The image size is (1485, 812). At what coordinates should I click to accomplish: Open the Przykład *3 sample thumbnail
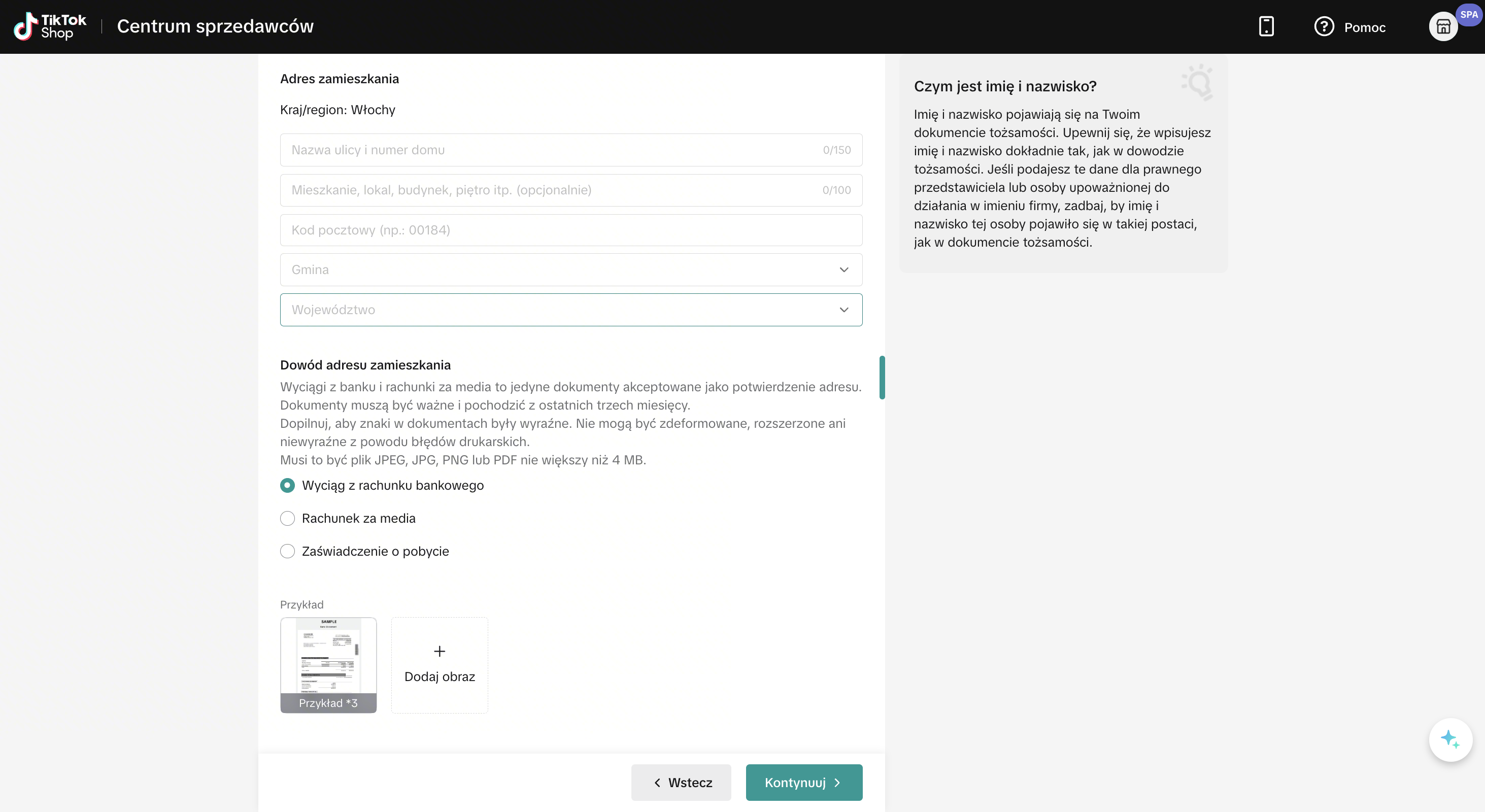(328, 665)
